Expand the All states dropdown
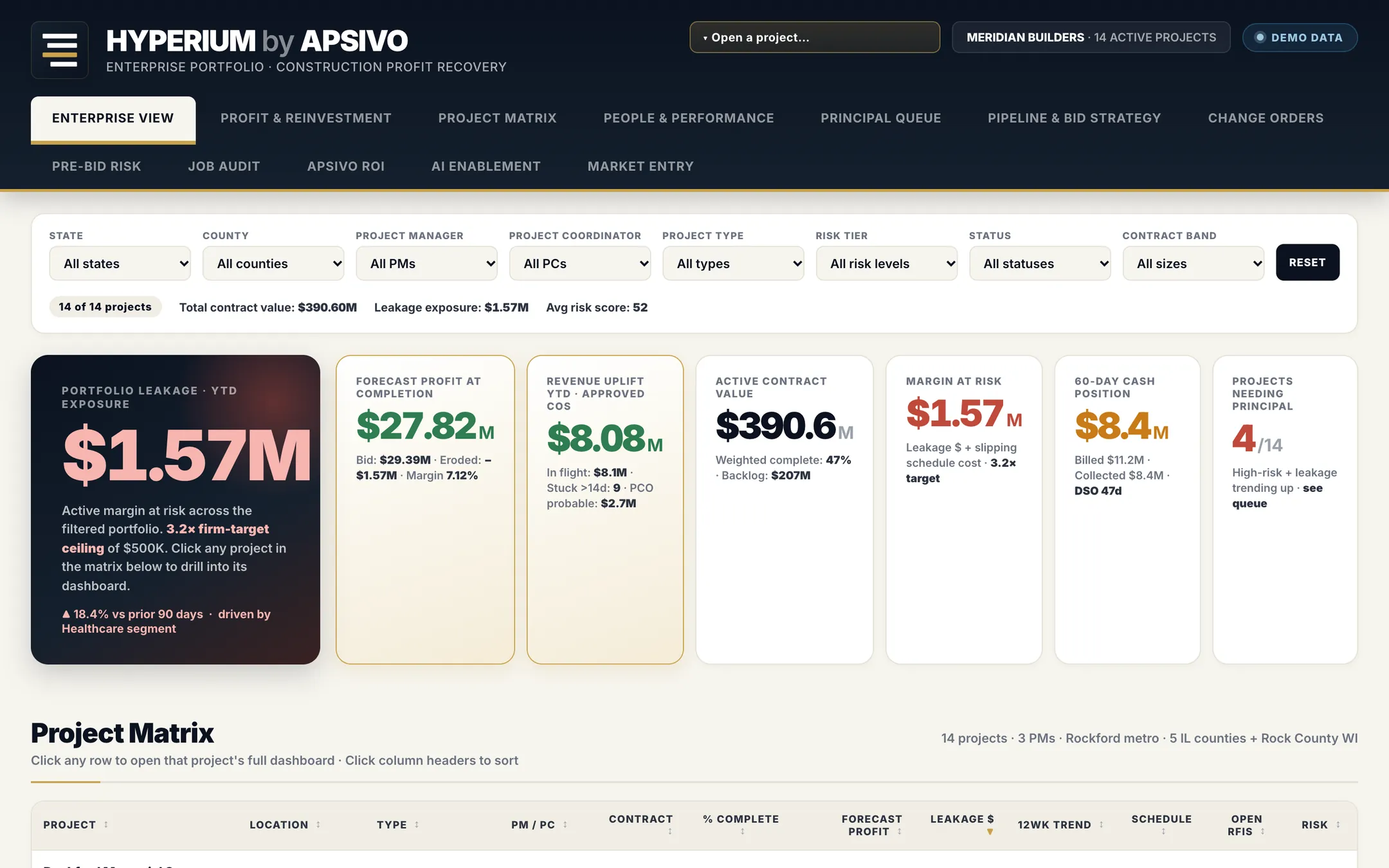Viewport: 1389px width, 868px height. (120, 264)
